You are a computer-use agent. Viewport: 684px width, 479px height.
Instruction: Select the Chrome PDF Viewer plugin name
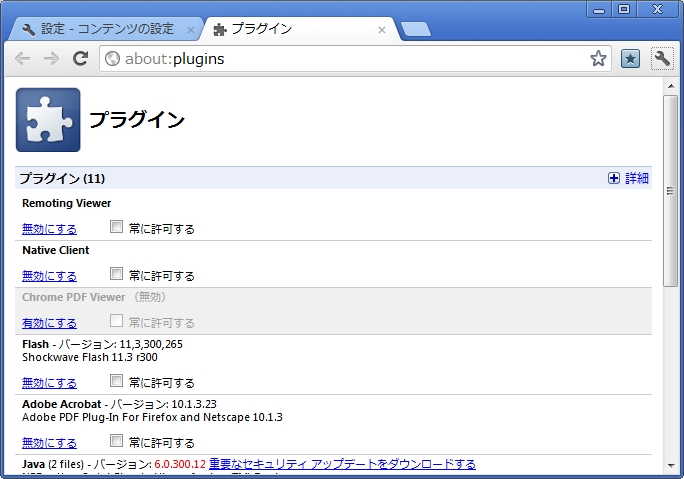point(73,298)
